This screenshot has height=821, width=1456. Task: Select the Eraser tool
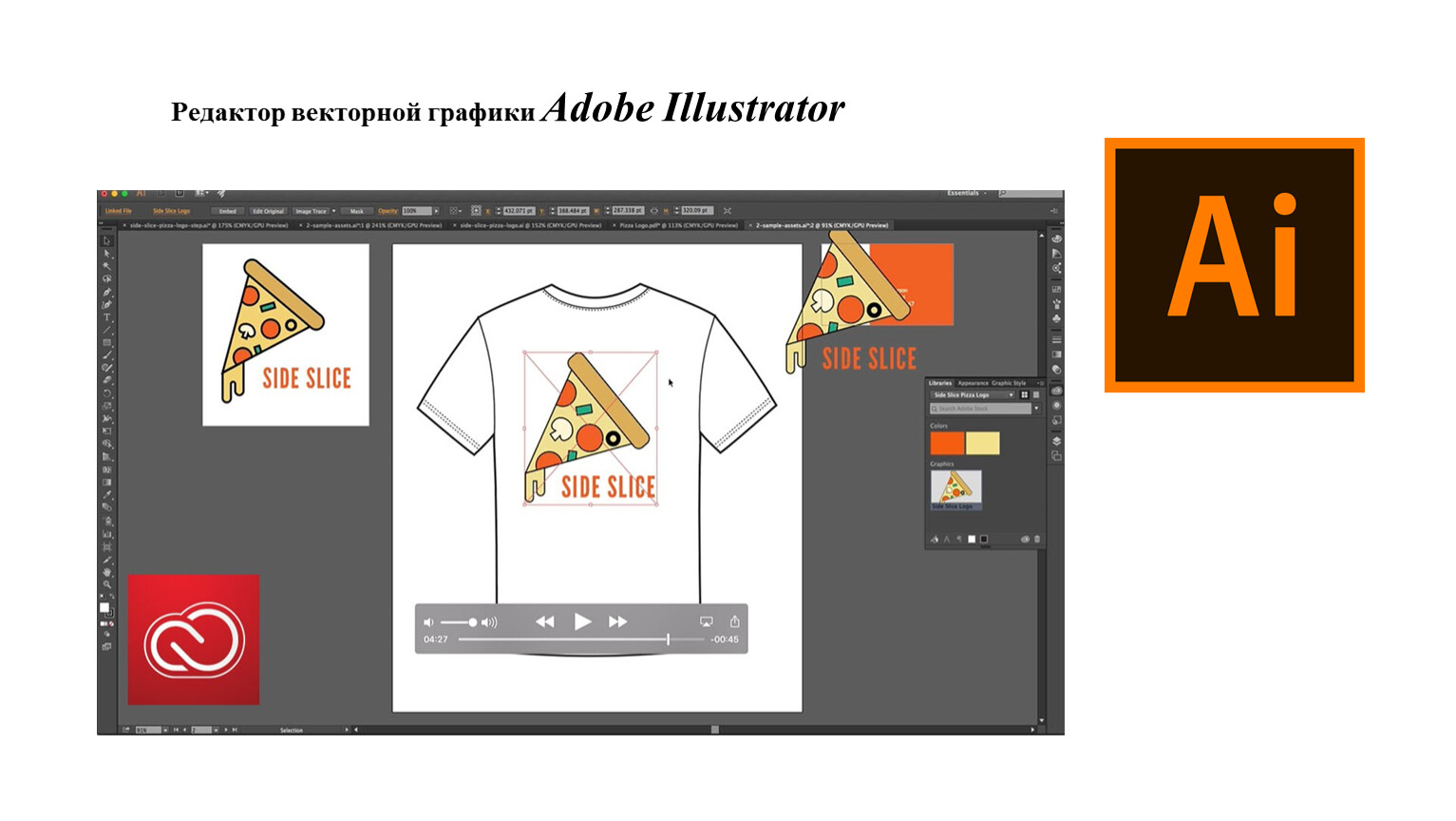(106, 380)
